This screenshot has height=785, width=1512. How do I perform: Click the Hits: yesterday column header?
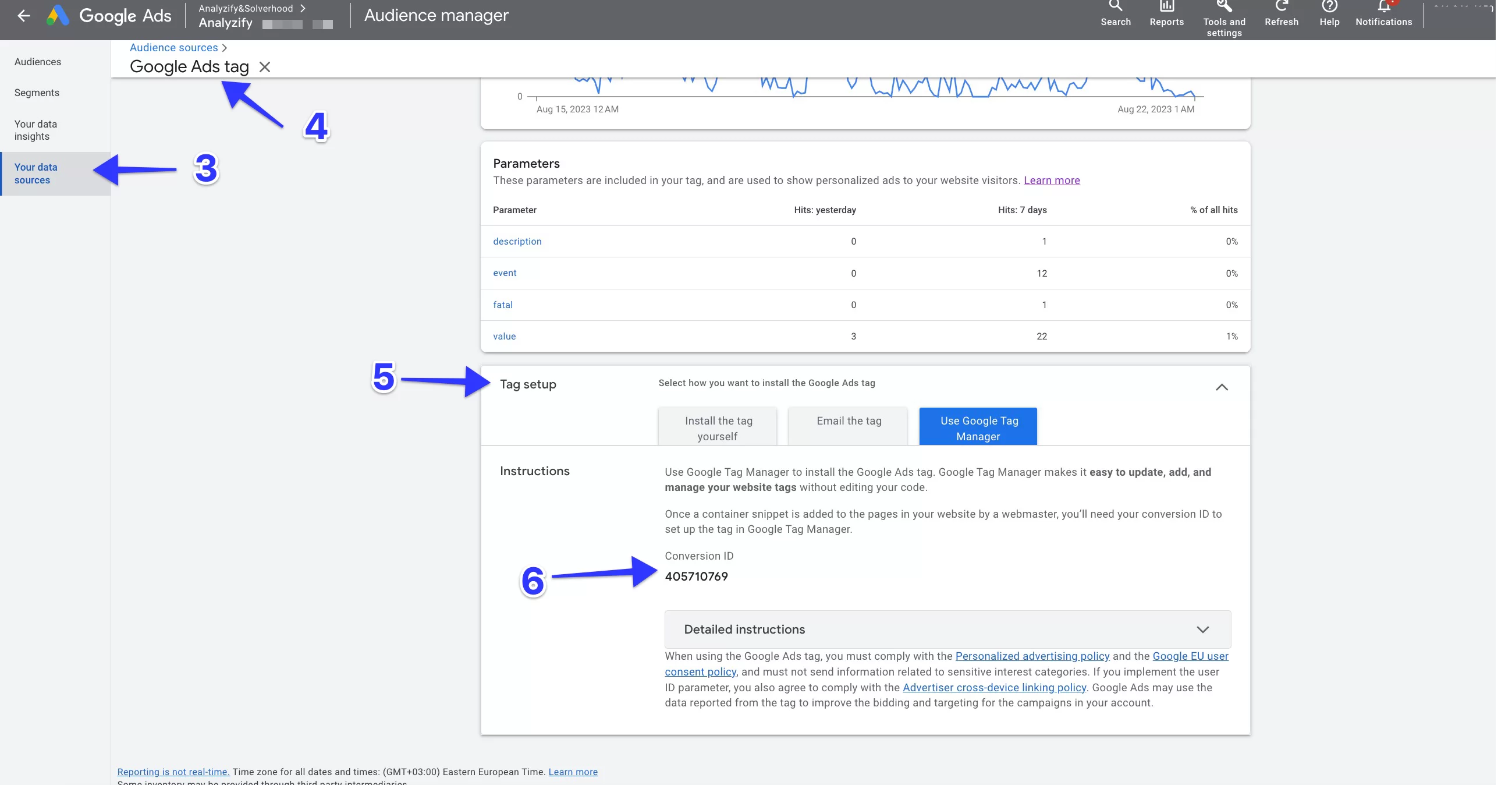[825, 210]
